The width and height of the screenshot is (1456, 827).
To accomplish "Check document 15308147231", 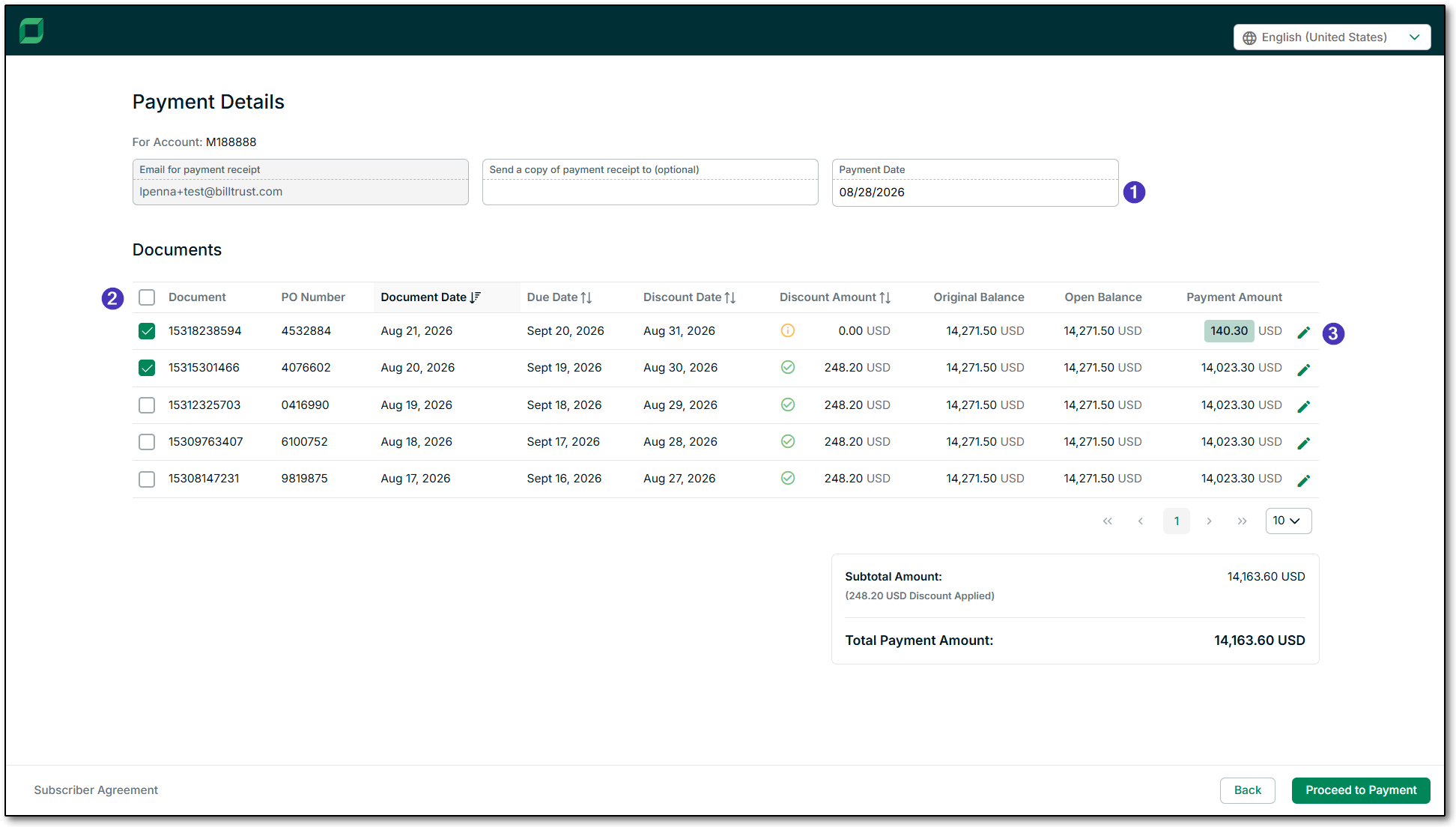I will [147, 479].
